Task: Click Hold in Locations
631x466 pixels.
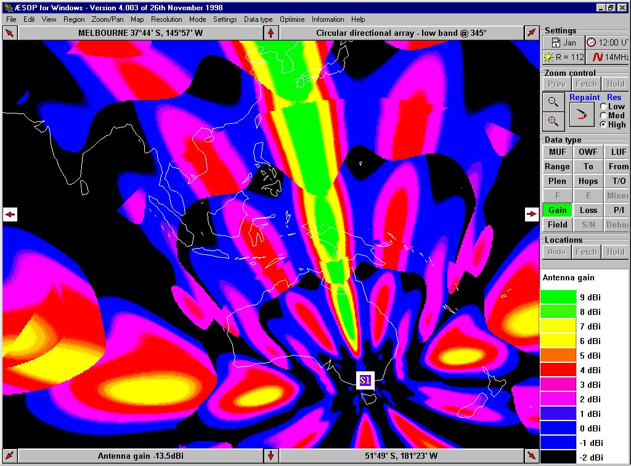Action: point(615,252)
